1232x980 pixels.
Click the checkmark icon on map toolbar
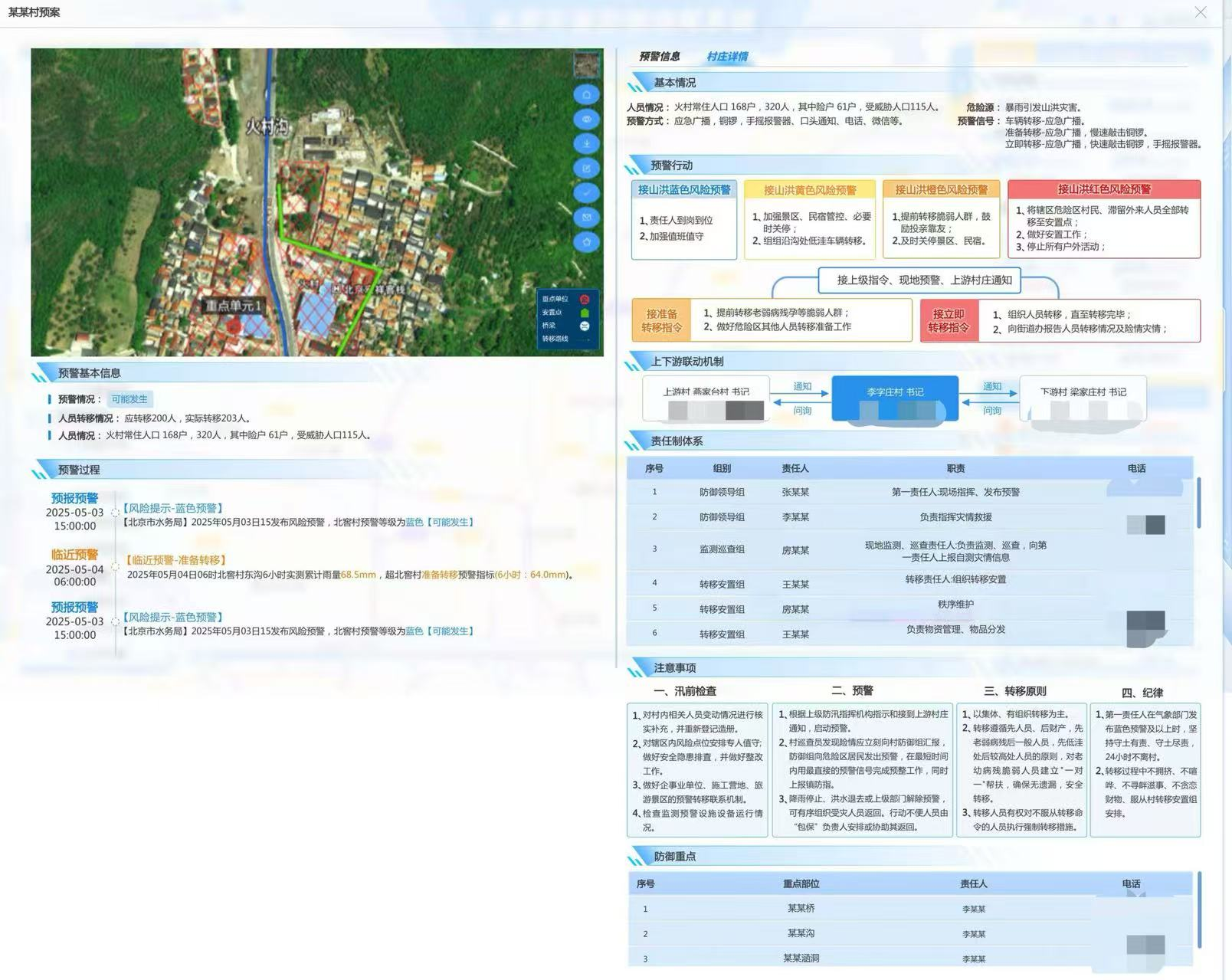586,192
